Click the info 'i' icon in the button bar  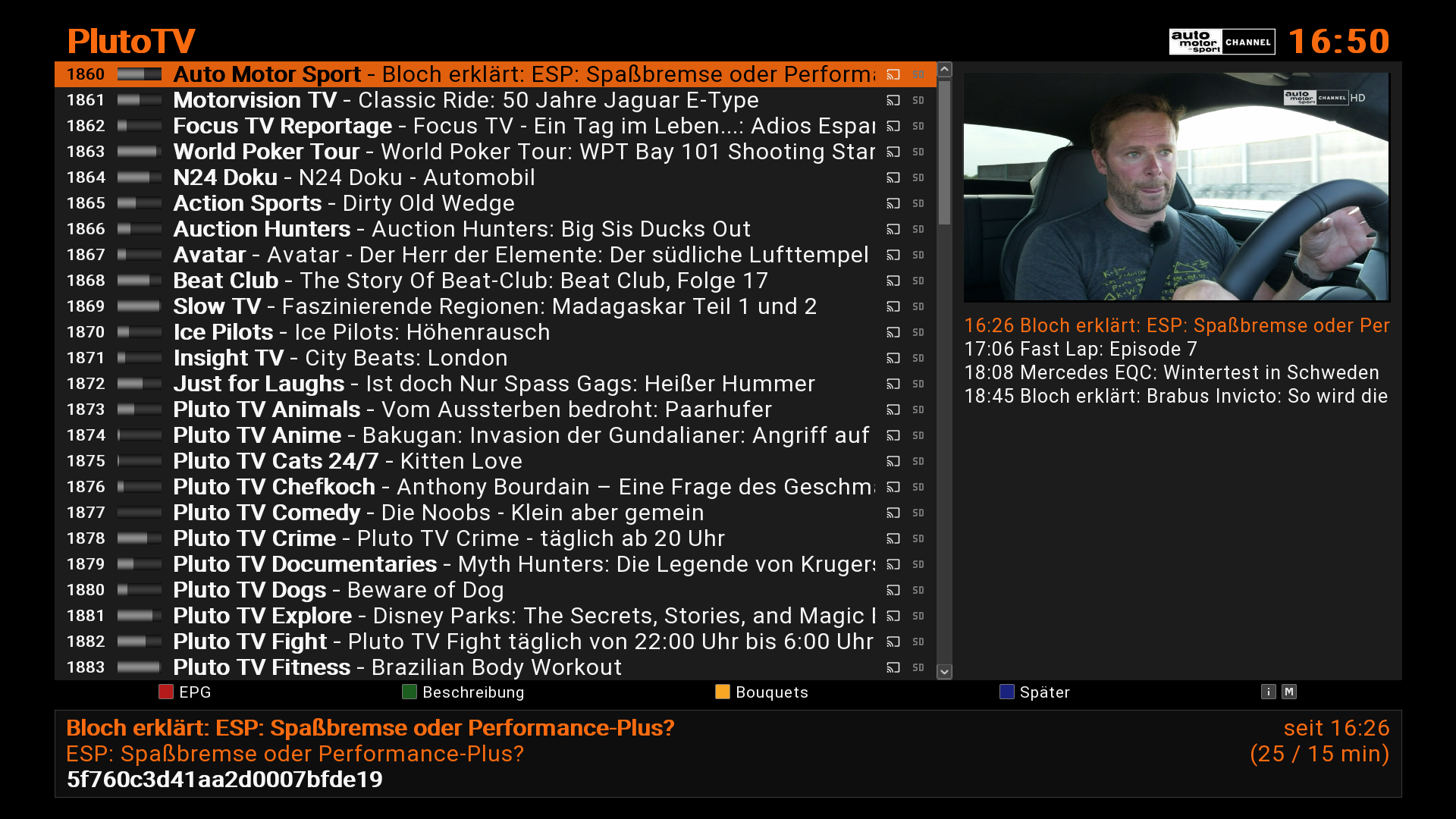[1268, 692]
